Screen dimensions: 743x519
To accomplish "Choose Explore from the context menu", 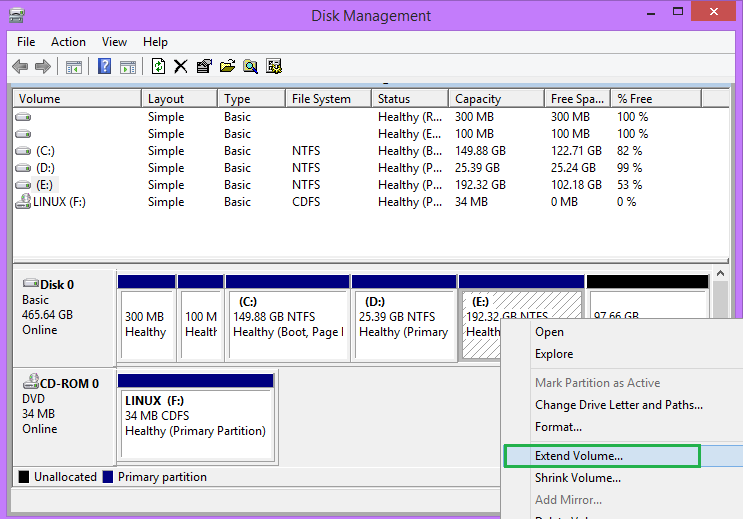I will point(622,354).
